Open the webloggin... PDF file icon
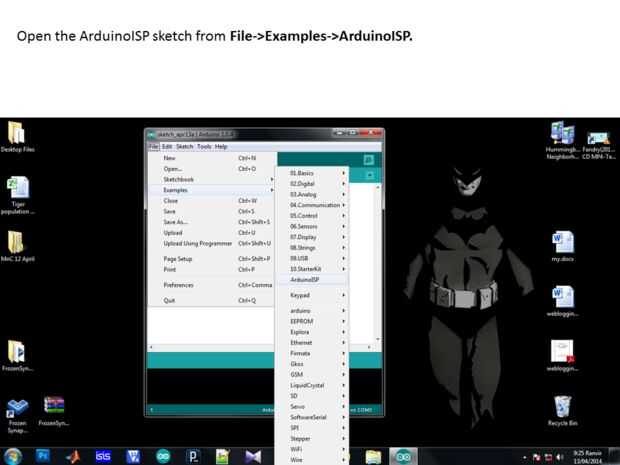The width and height of the screenshot is (620, 465). 563,355
